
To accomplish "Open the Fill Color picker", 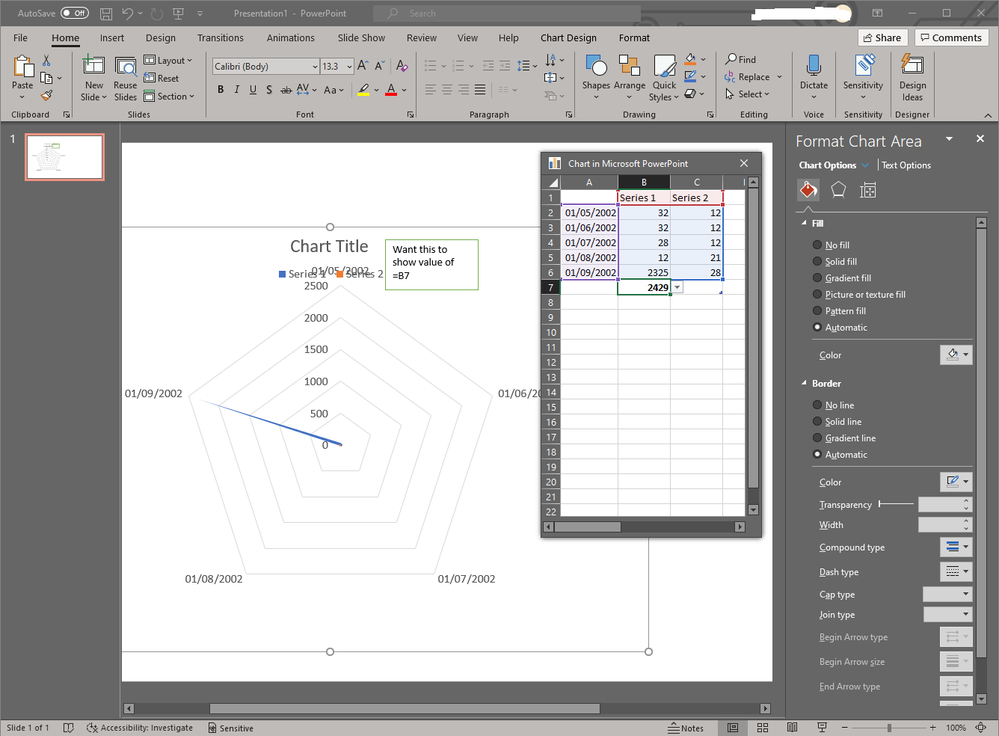I will pos(956,354).
